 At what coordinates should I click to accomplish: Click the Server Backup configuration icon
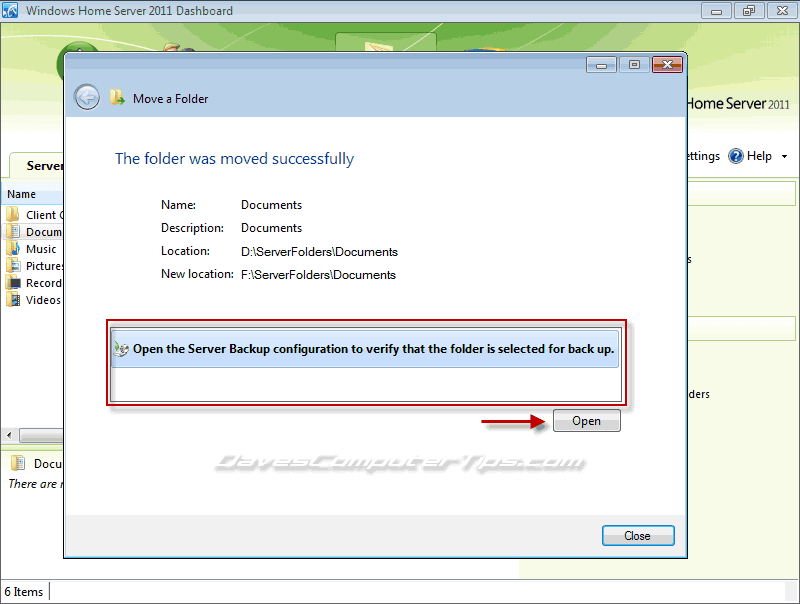tap(121, 349)
